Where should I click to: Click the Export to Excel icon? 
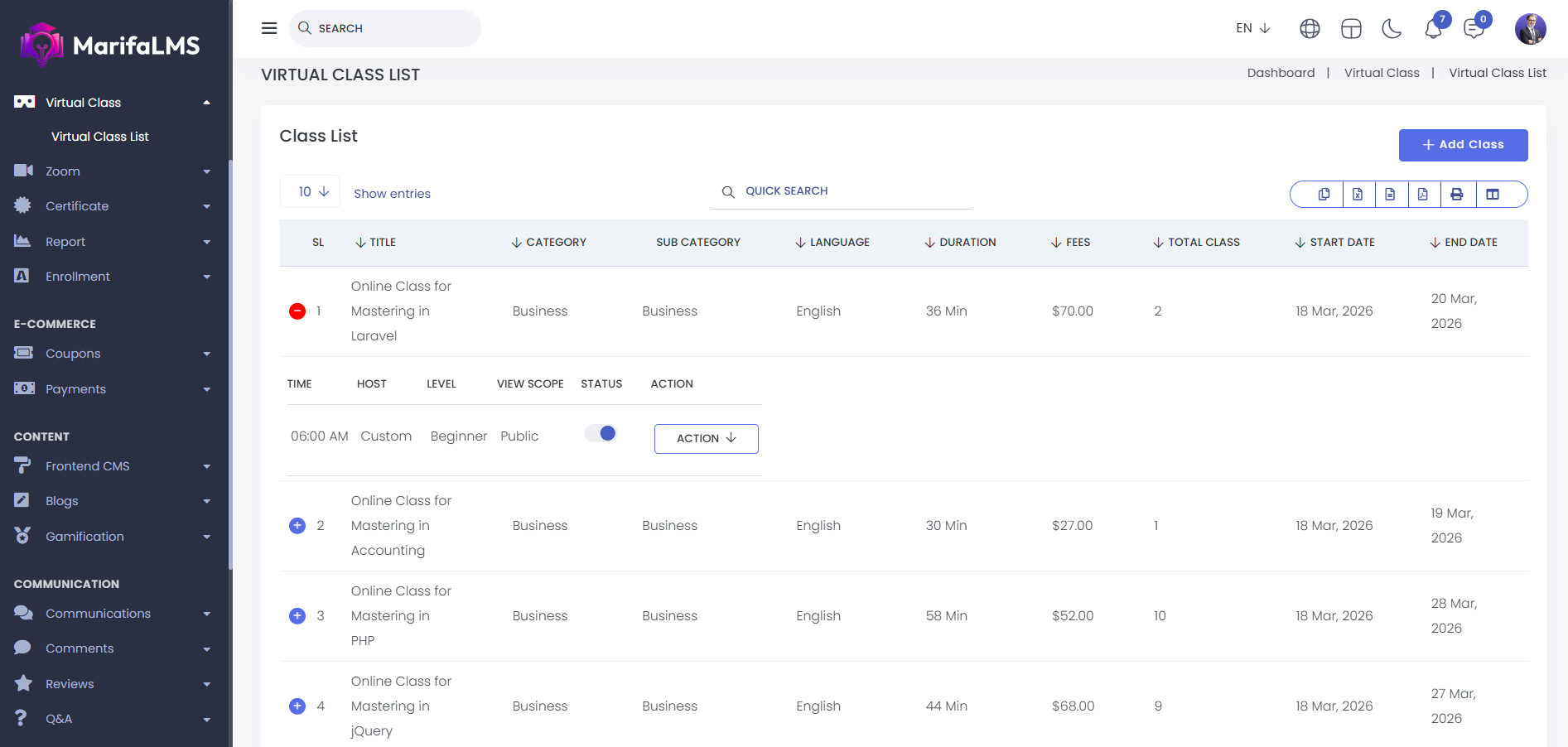tap(1358, 194)
